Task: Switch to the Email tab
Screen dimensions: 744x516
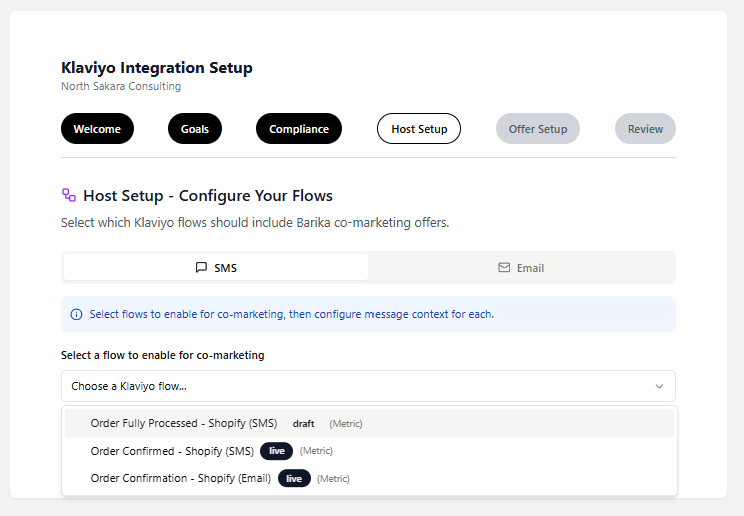Action: [521, 268]
